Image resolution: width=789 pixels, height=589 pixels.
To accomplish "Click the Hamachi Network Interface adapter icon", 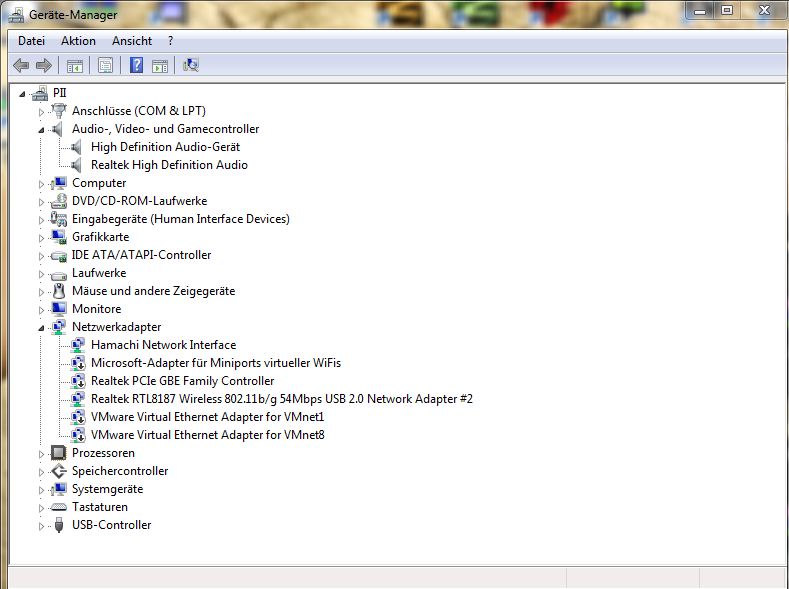I will coord(77,345).
